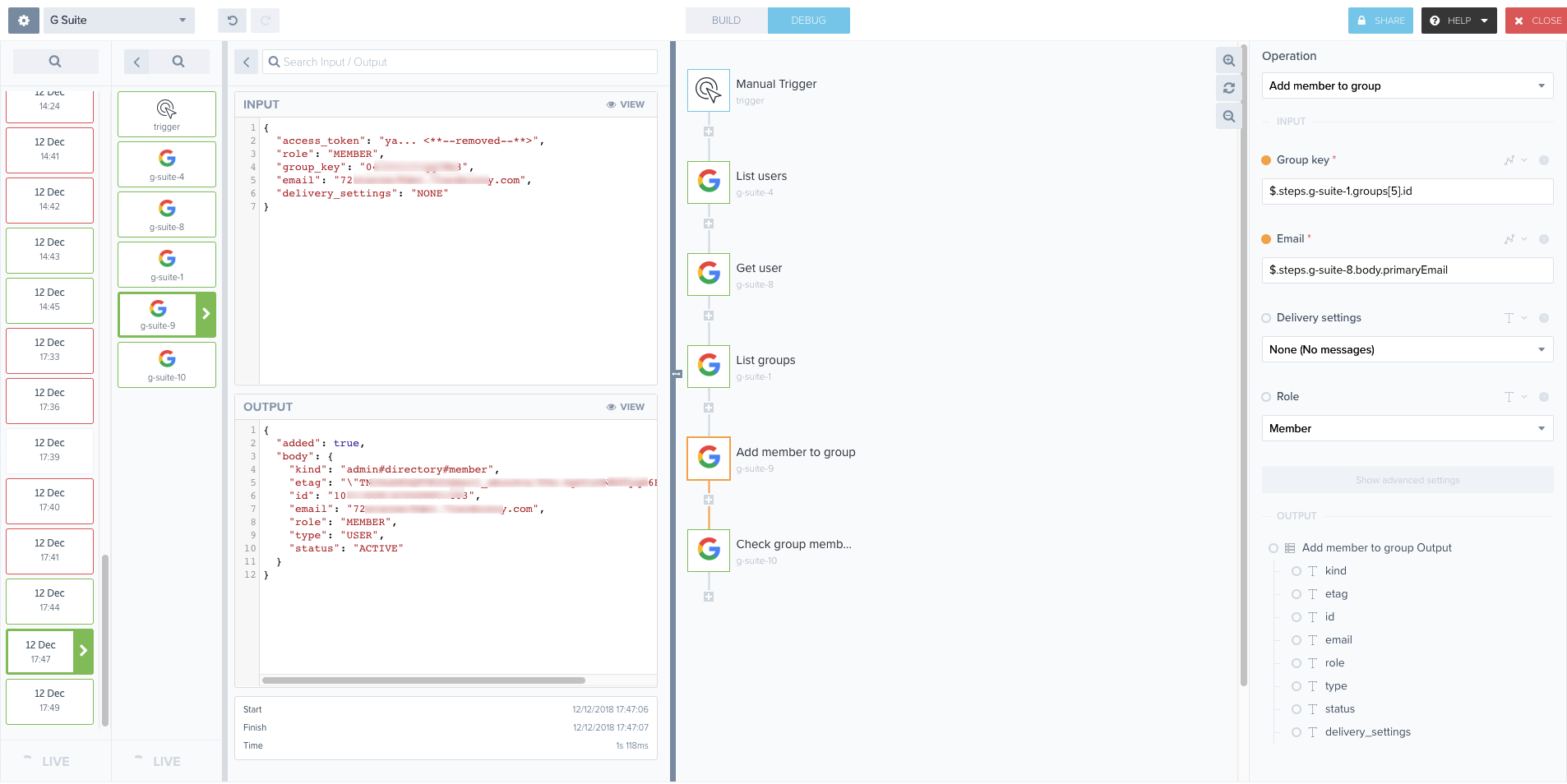Select the email field circle in Output tree

[1297, 639]
